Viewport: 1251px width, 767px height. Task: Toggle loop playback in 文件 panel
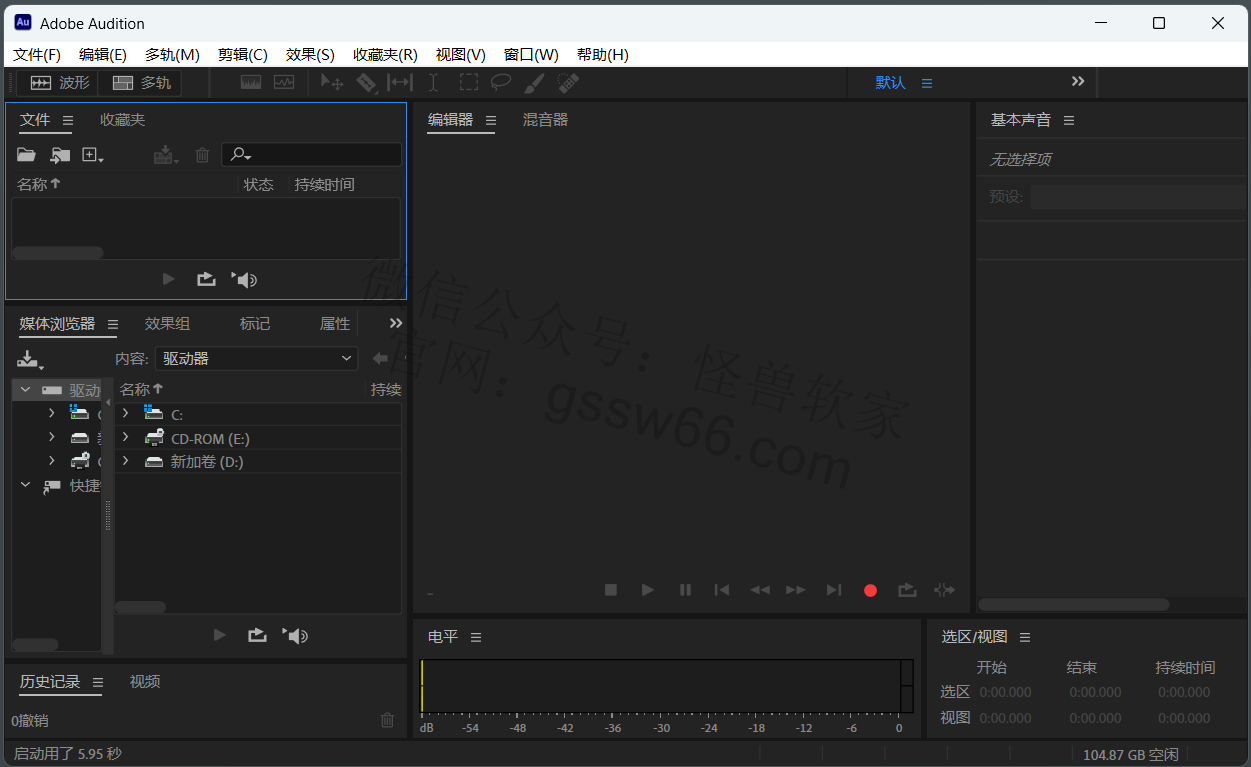206,280
